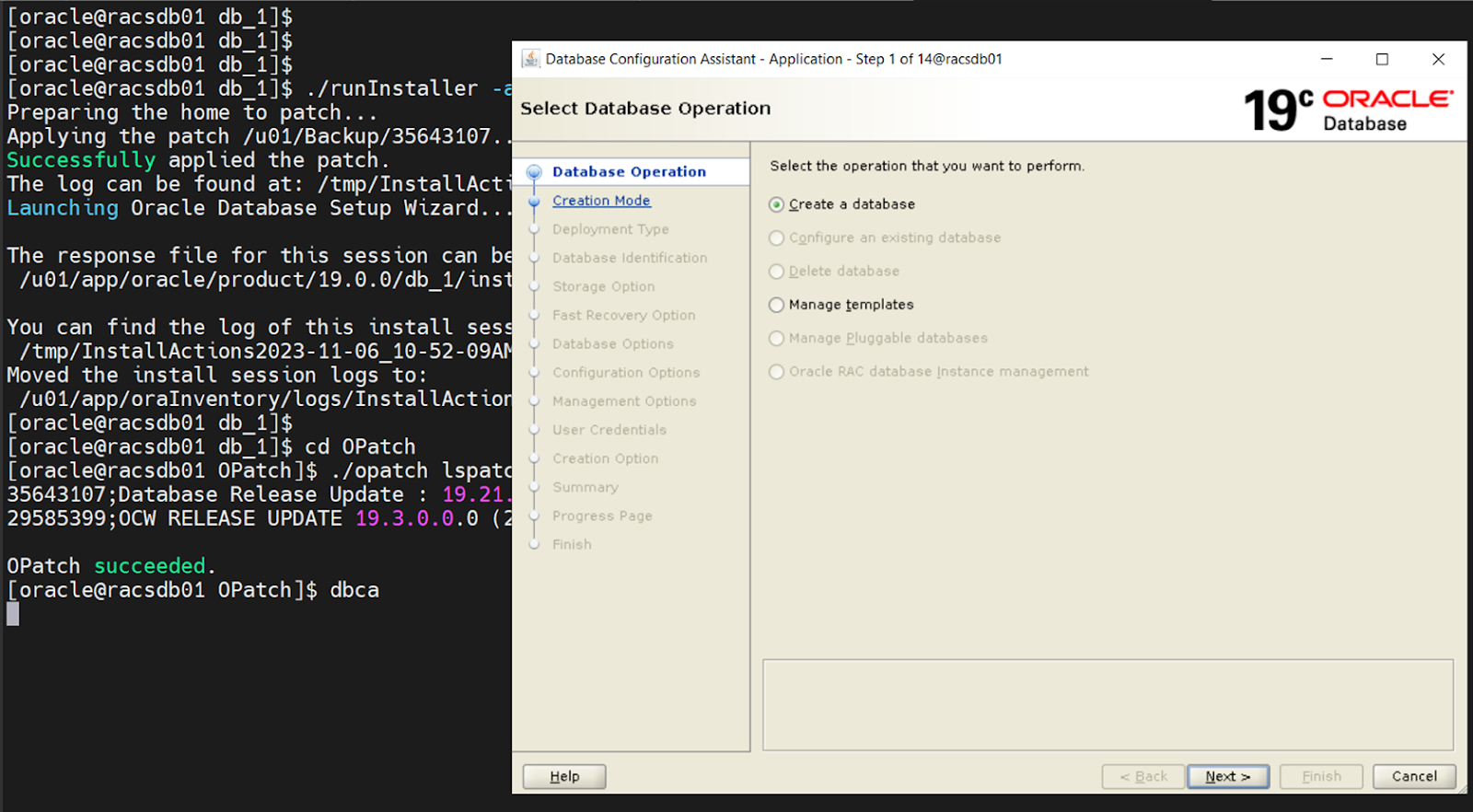Screen dimensions: 1473x812
Task: Choose the Delete database radio option
Action: click(776, 272)
